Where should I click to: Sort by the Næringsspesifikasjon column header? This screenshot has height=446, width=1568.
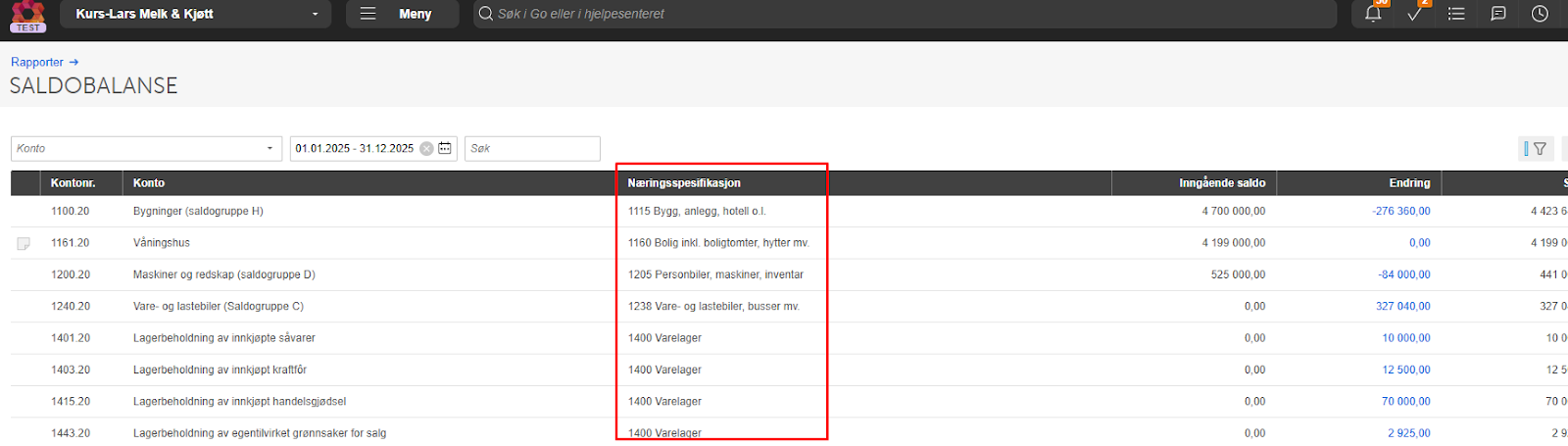pos(684,183)
